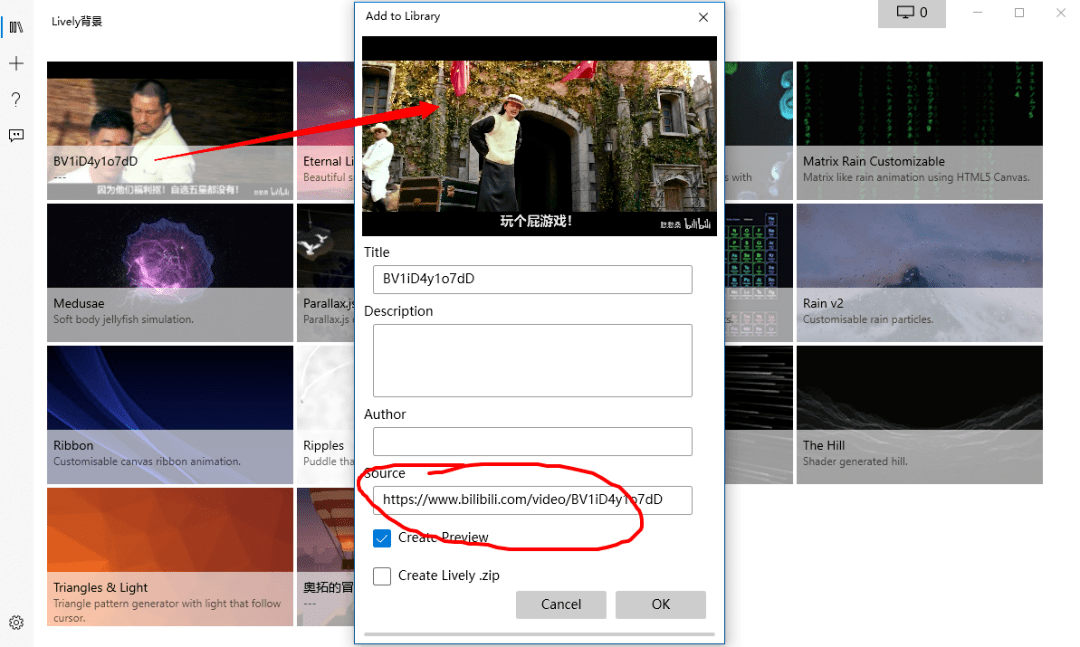Click the monitor display control button

tap(911, 13)
